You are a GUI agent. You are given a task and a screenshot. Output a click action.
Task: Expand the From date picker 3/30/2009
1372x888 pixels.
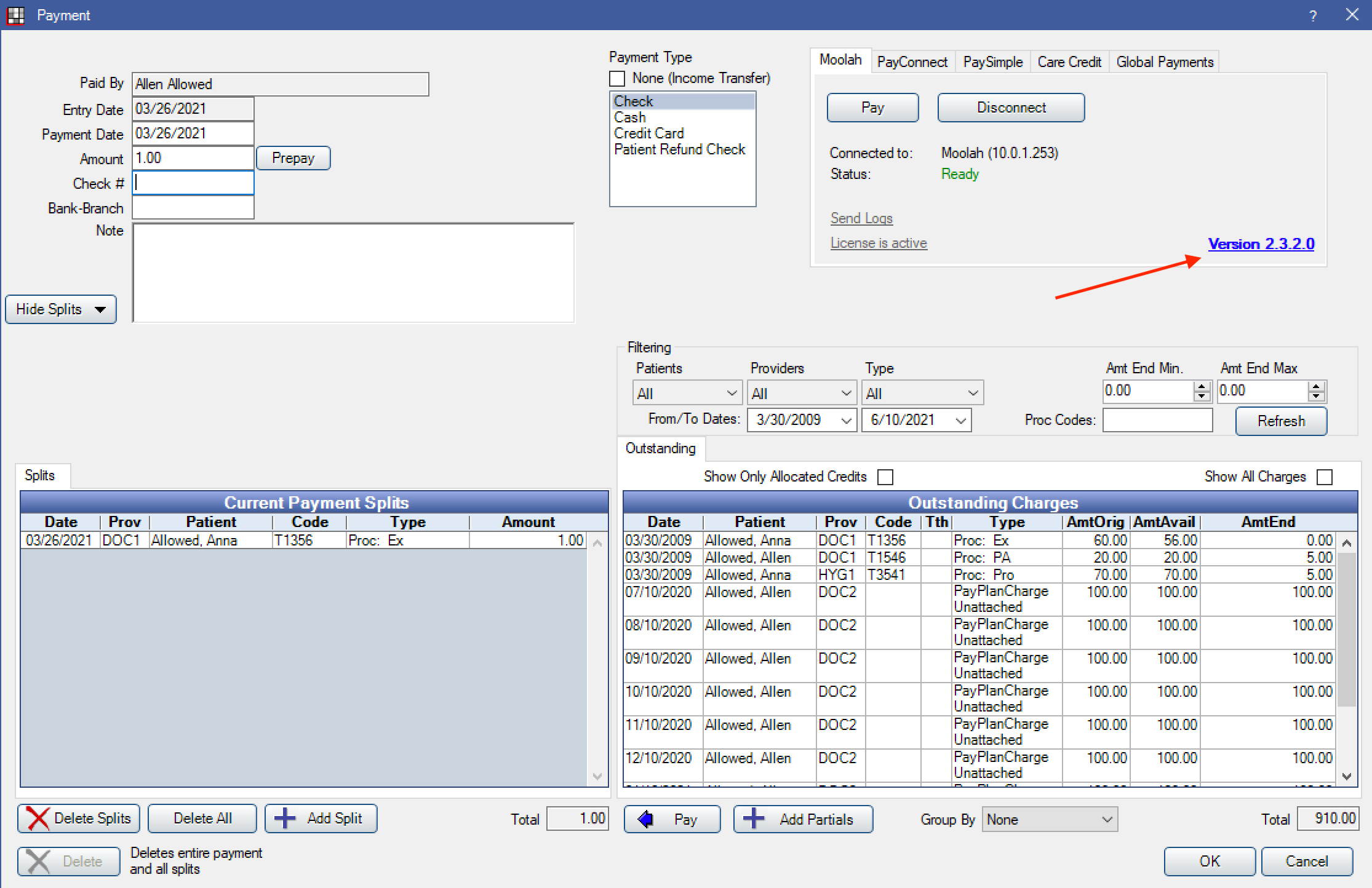click(847, 421)
